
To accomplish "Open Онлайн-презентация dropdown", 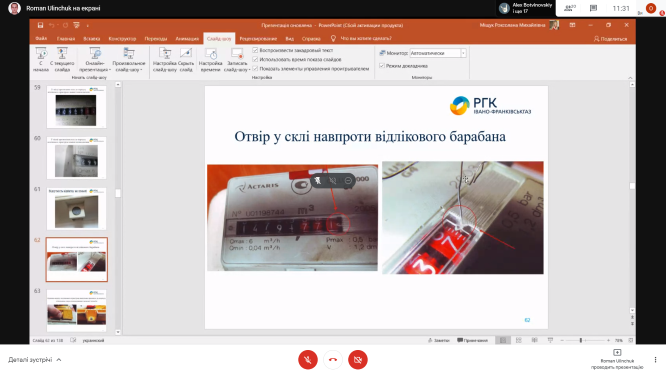I will (x=95, y=59).
